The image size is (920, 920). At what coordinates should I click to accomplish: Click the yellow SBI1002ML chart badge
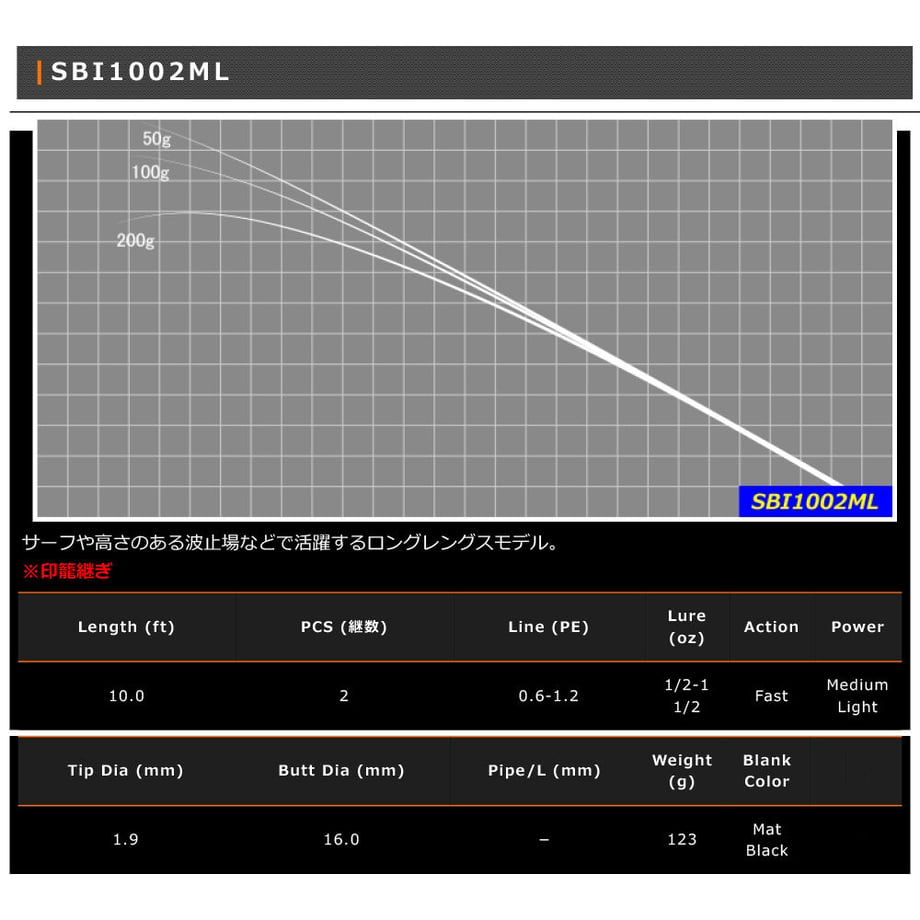(815, 502)
